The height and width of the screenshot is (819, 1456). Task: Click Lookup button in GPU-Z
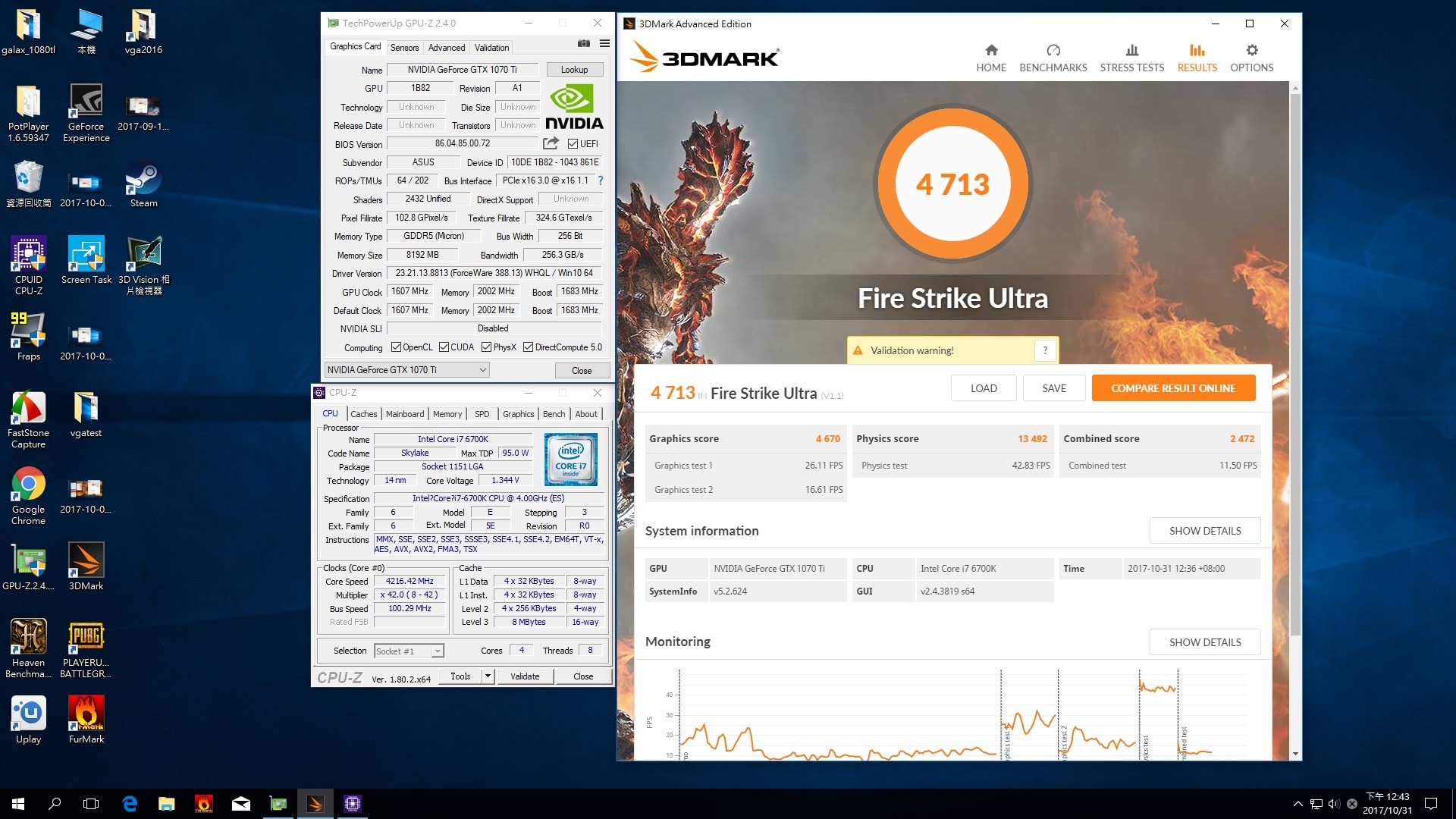coord(574,70)
